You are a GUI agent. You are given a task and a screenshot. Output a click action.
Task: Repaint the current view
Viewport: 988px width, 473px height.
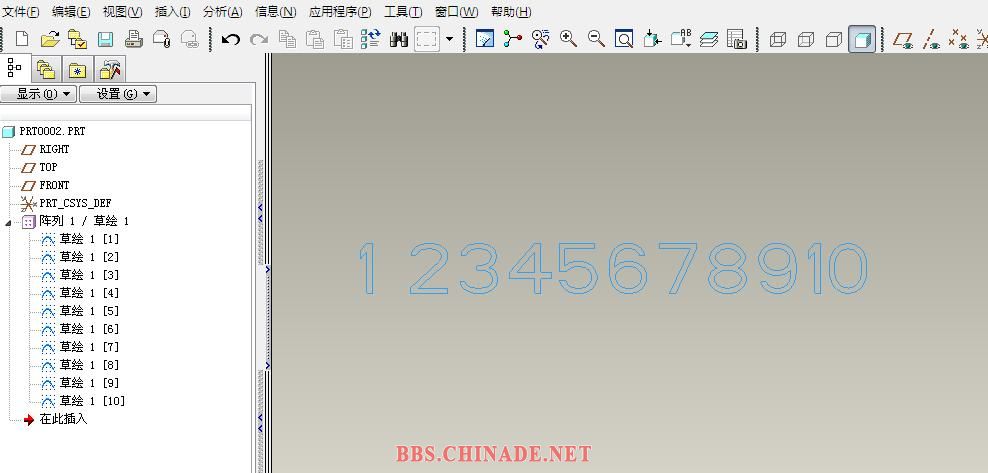click(485, 40)
